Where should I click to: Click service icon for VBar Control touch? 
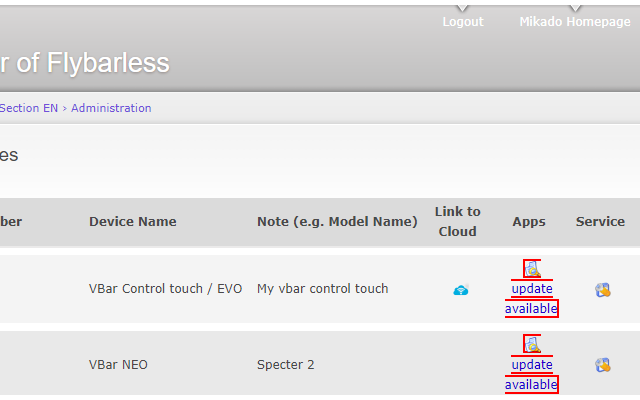click(x=603, y=290)
